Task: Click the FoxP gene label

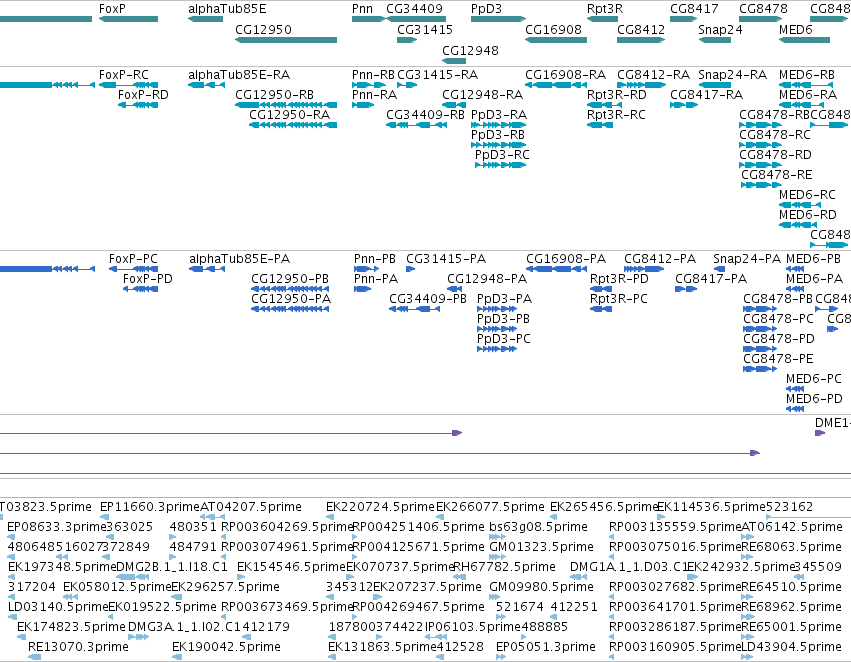Action: point(112,9)
